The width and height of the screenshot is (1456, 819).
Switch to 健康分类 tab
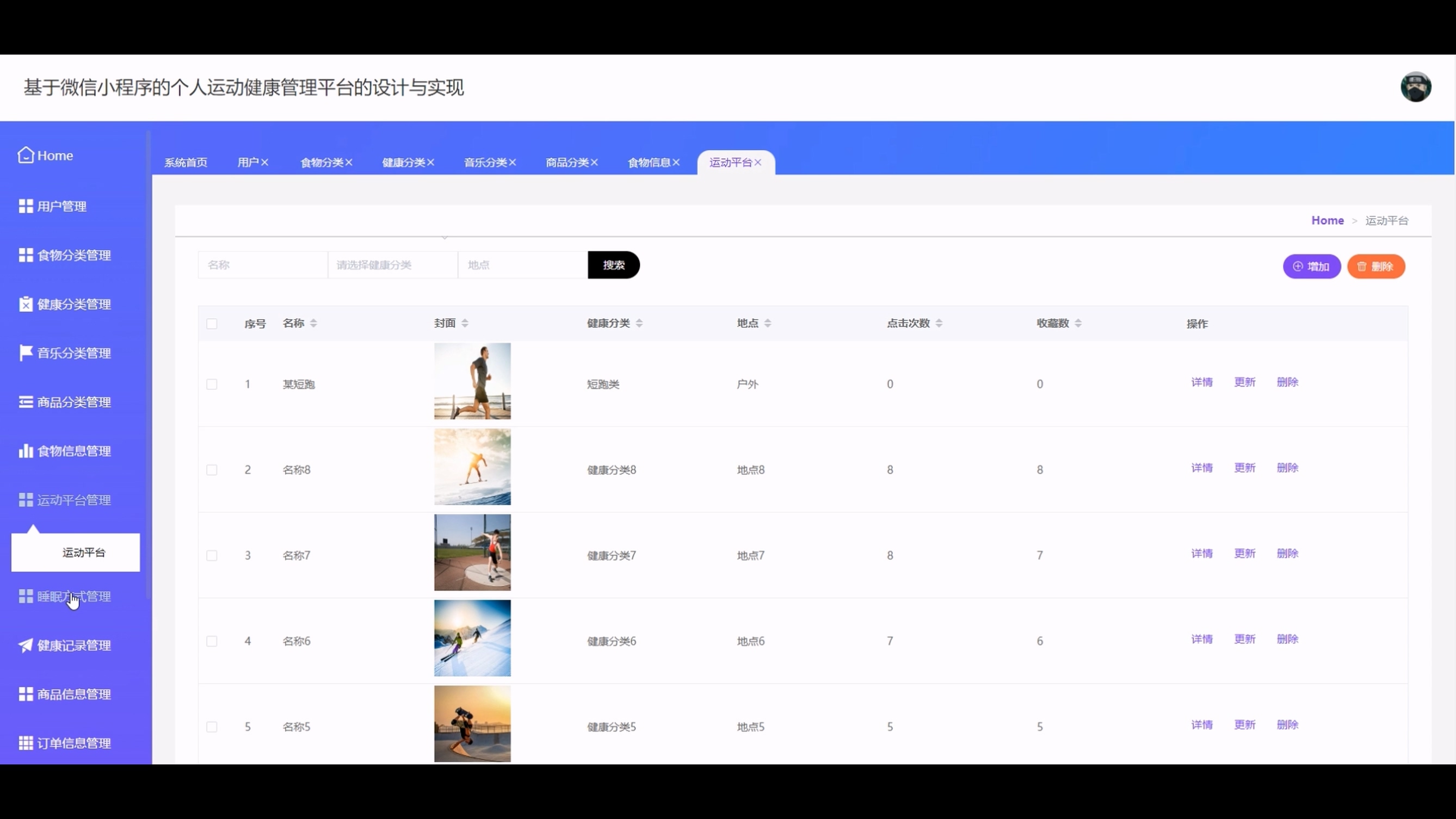tap(404, 162)
